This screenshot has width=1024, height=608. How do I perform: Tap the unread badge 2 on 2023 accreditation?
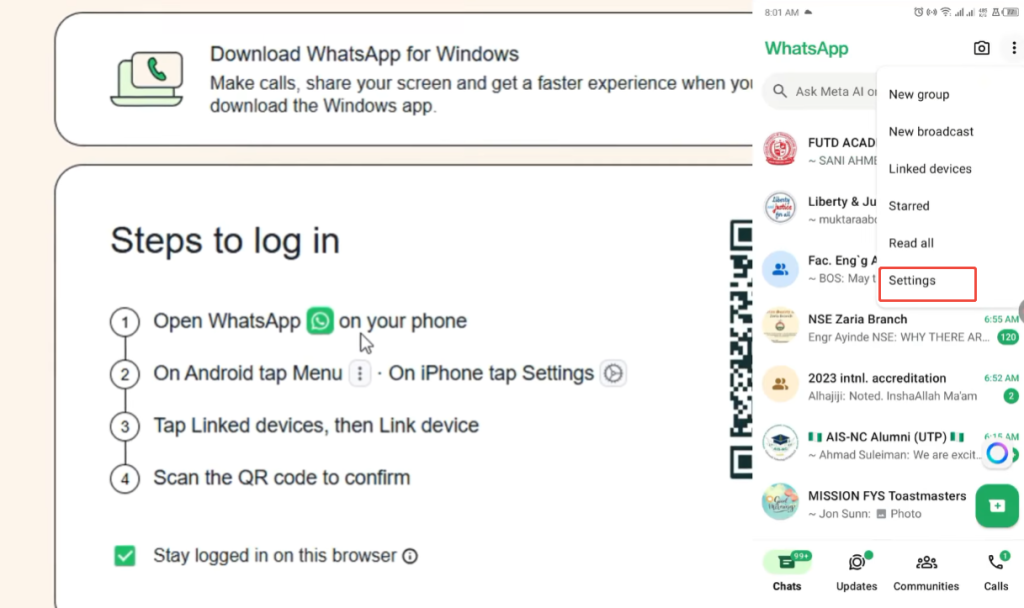pyautogui.click(x=1011, y=396)
